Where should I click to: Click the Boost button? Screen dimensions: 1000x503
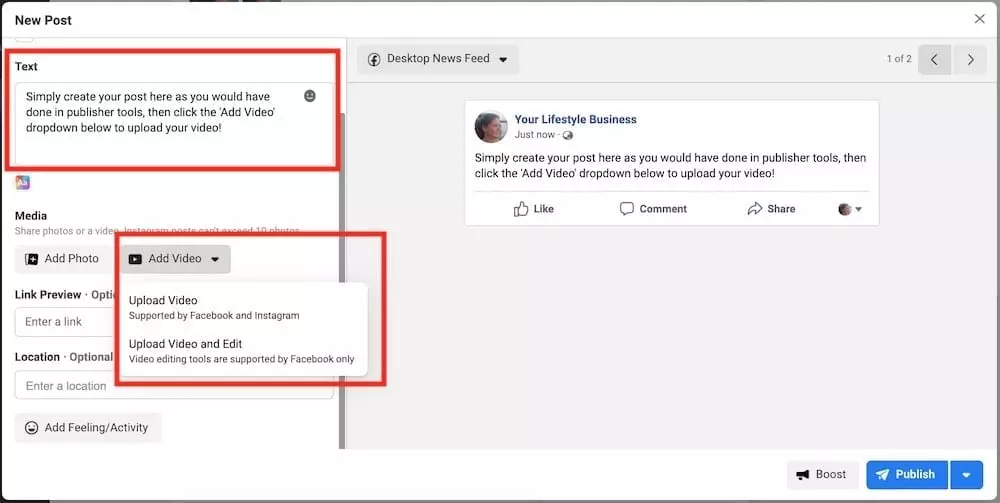(x=822, y=475)
